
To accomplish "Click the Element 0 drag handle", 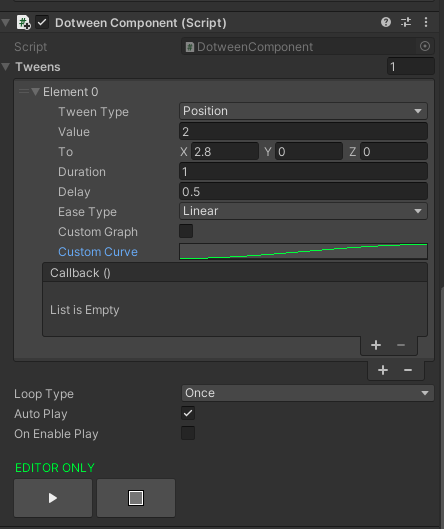I will [24, 91].
